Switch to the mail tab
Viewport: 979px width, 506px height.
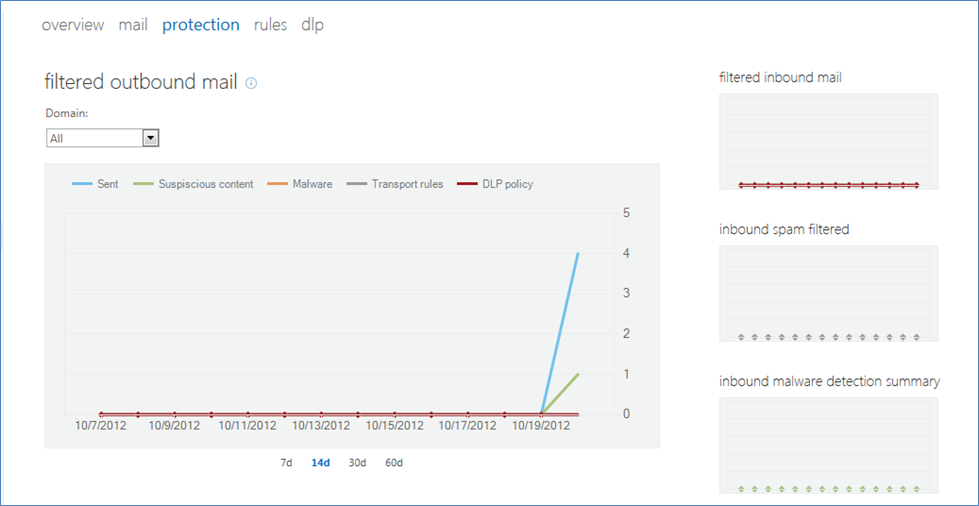coord(133,25)
